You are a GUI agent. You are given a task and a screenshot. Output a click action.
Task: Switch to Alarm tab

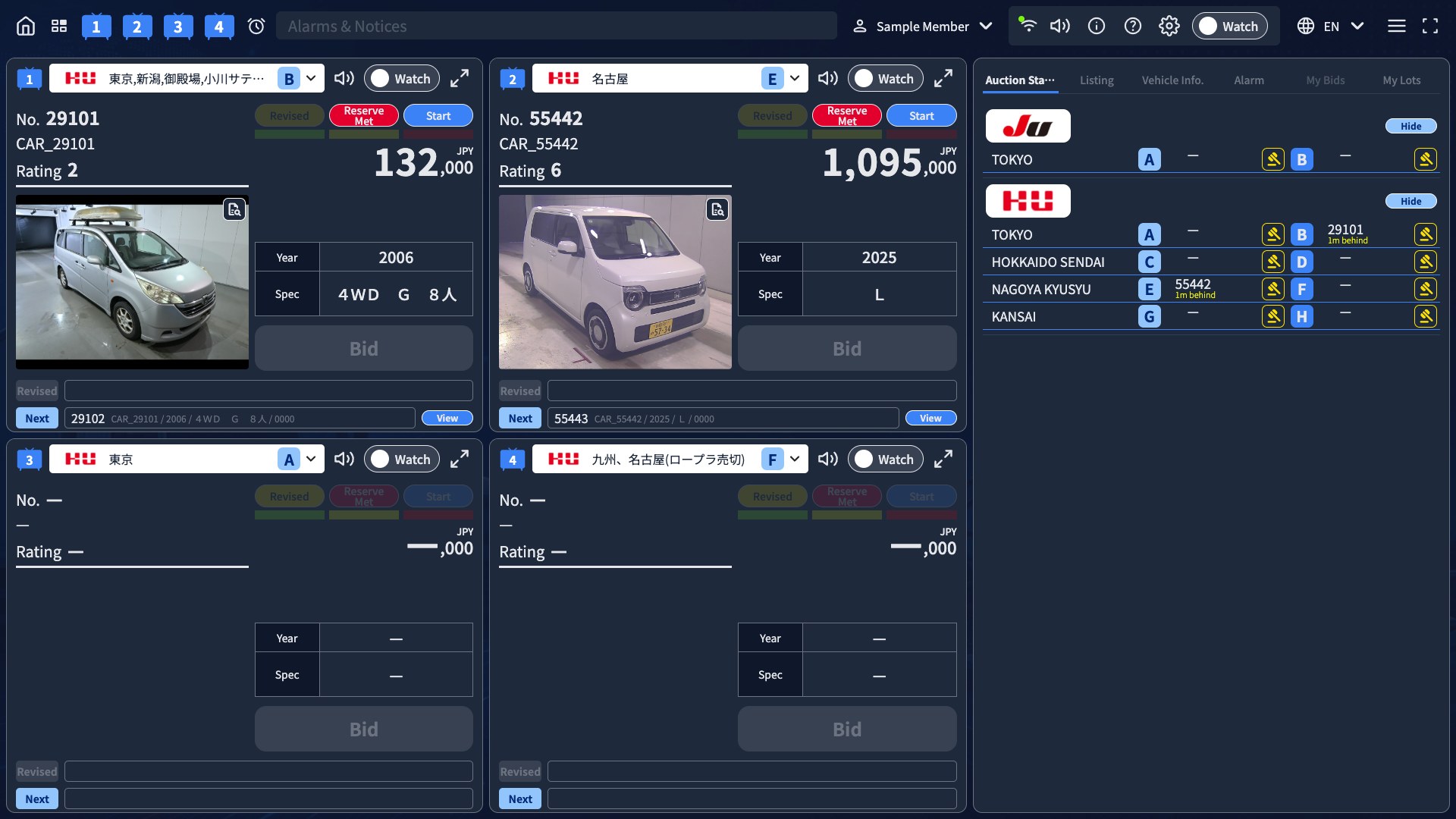coord(1249,80)
